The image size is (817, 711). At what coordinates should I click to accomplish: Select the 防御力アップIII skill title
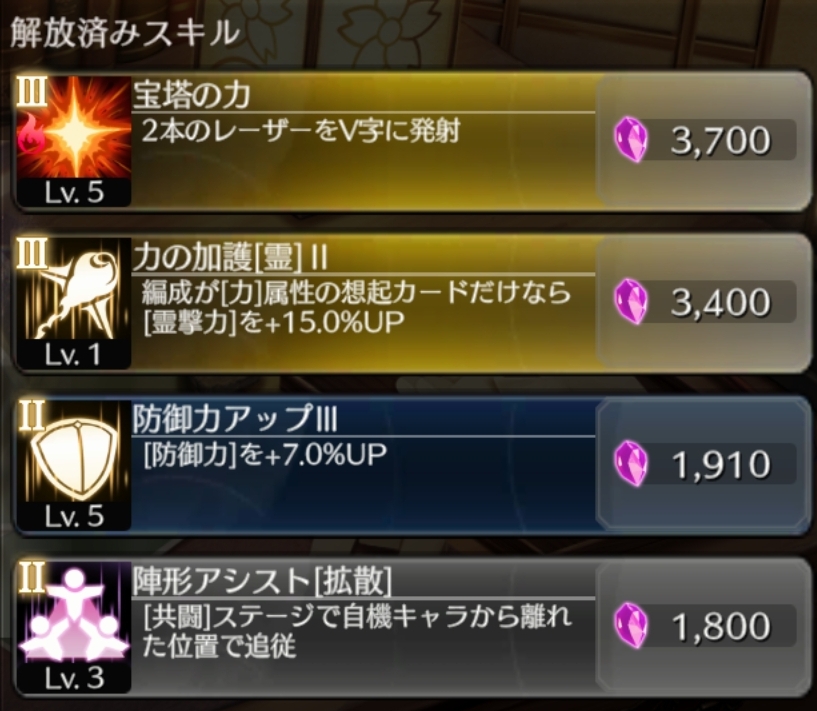(236, 419)
